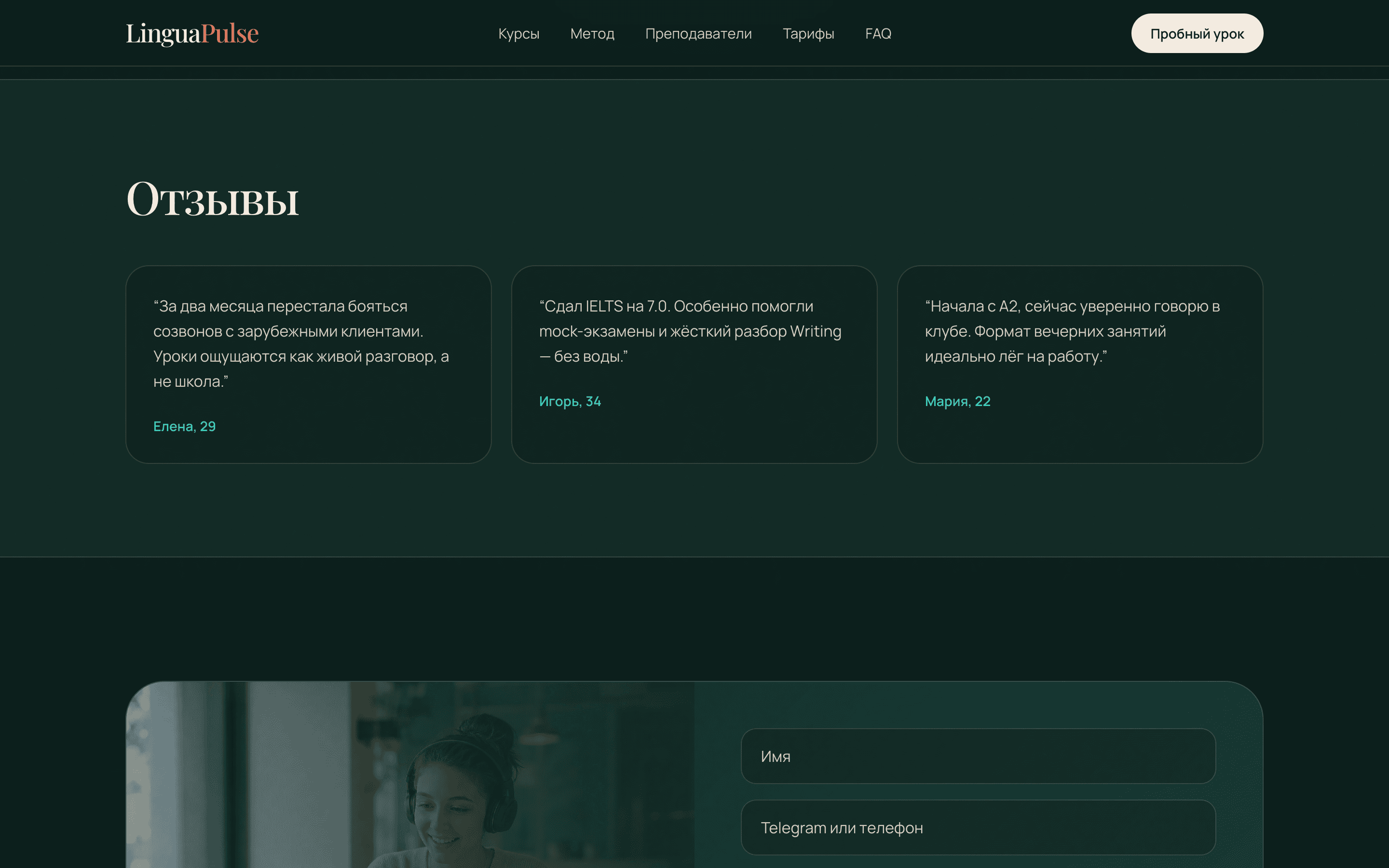
Task: Click Игорь's quote about mock-экзамены
Action: (690, 331)
